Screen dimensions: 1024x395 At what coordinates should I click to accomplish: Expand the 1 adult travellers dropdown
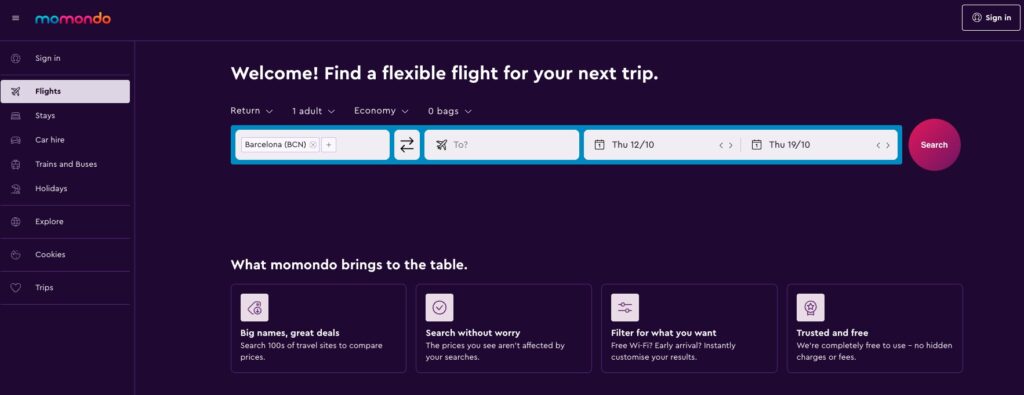click(313, 111)
